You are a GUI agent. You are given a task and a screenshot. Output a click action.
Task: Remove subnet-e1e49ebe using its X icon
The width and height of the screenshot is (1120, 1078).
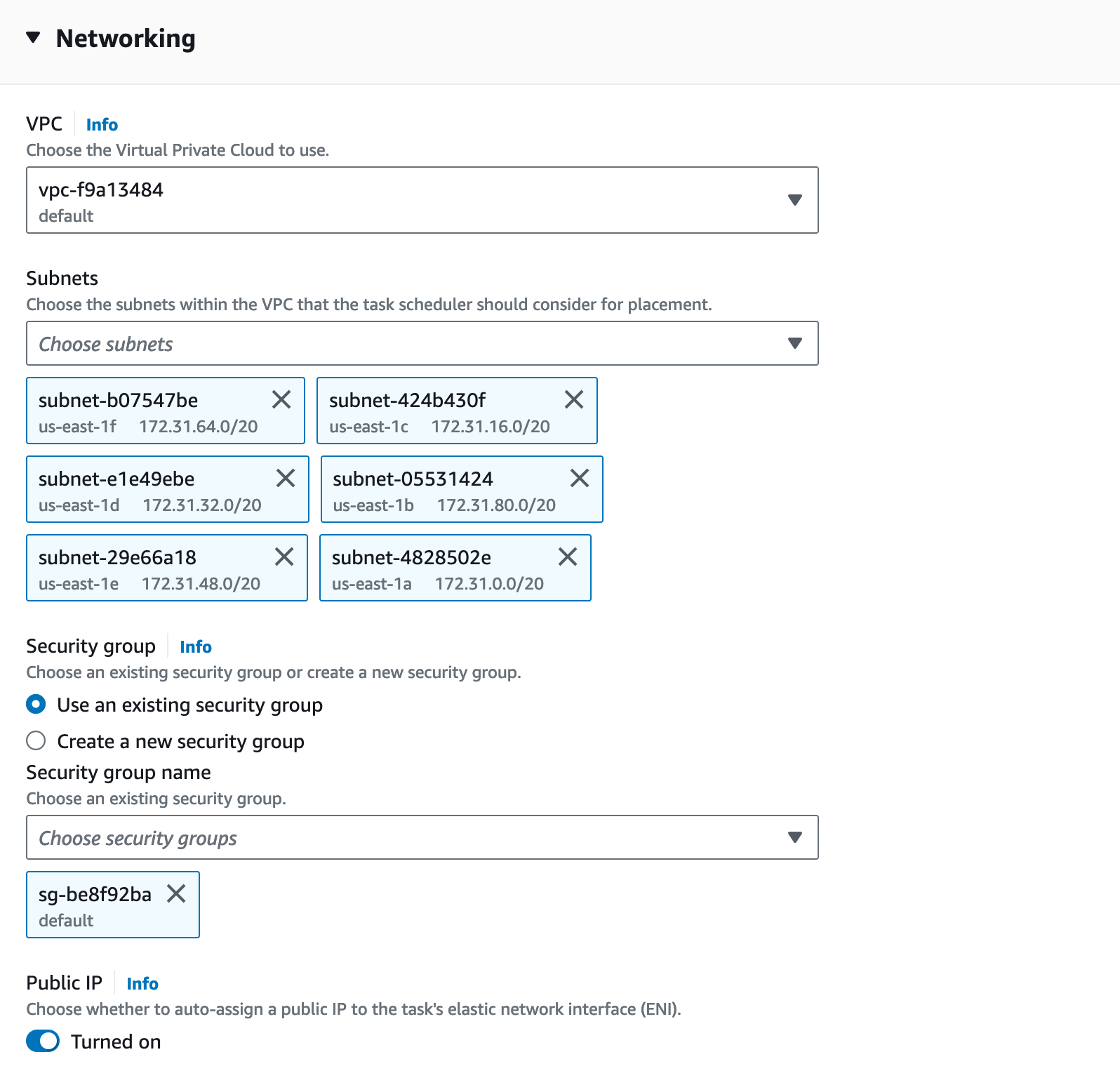point(286,479)
